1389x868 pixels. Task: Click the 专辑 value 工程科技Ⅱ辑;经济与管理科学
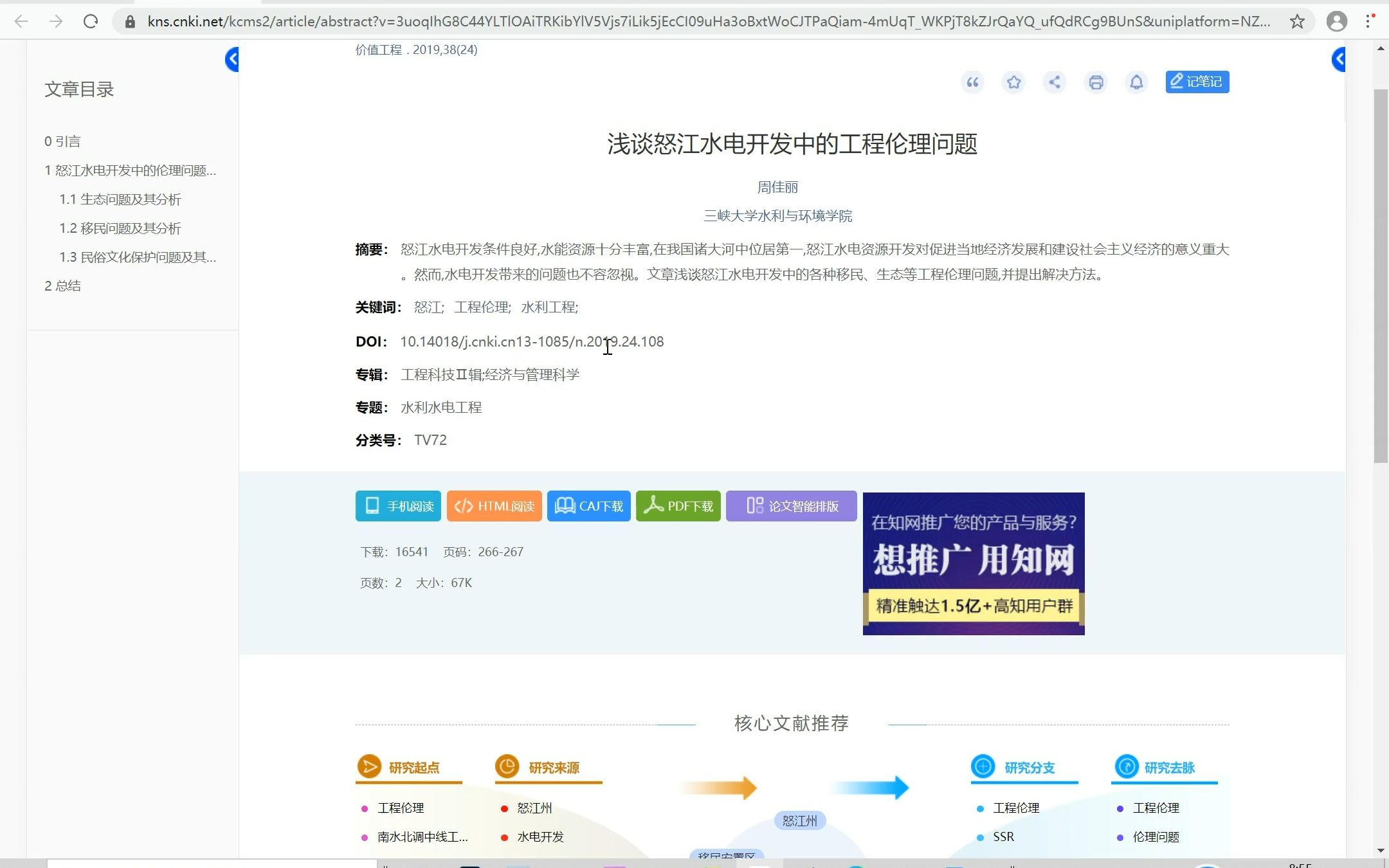point(490,375)
